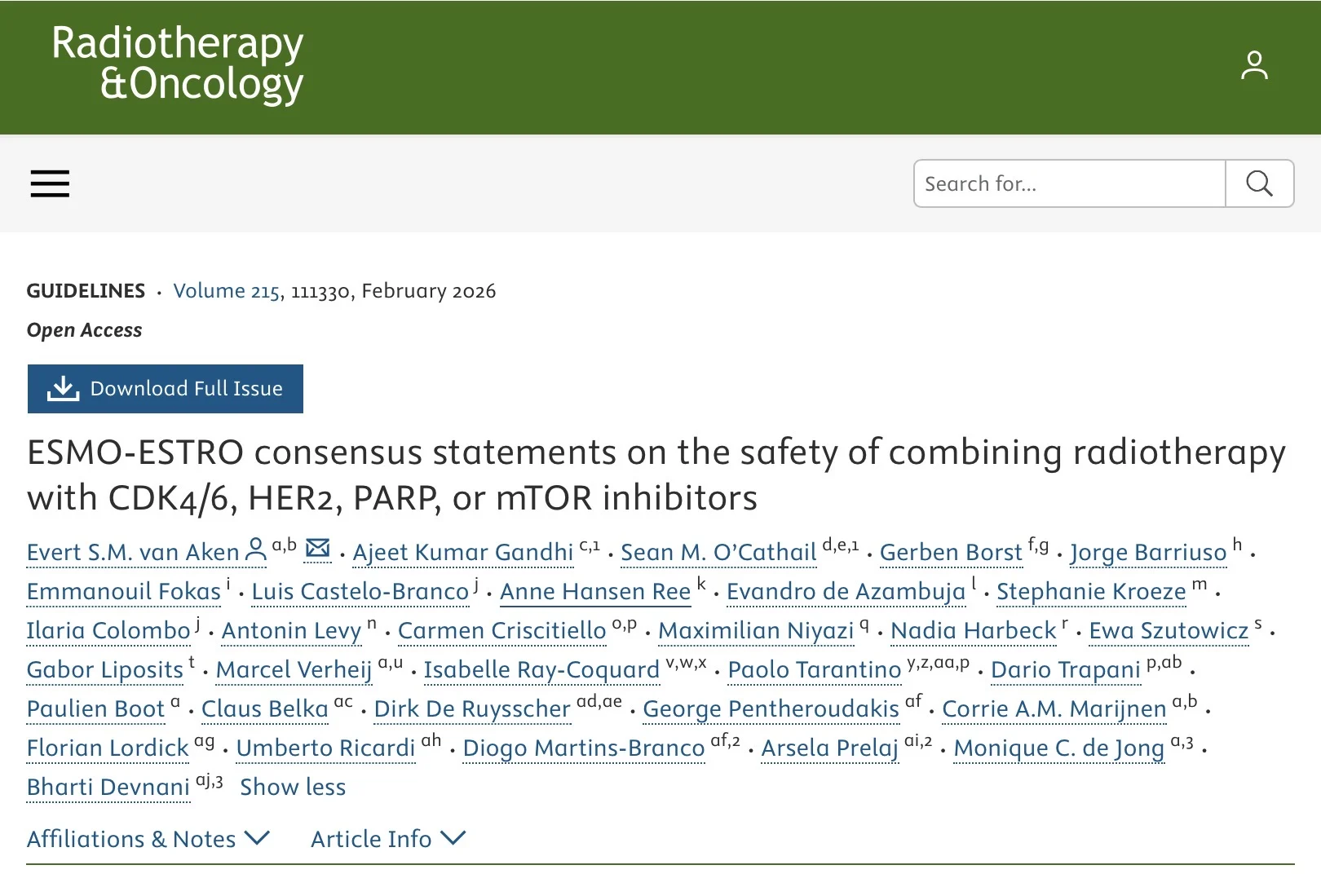This screenshot has height=896, width=1321.
Task: Click the Download Full Issue button
Action: 166,389
